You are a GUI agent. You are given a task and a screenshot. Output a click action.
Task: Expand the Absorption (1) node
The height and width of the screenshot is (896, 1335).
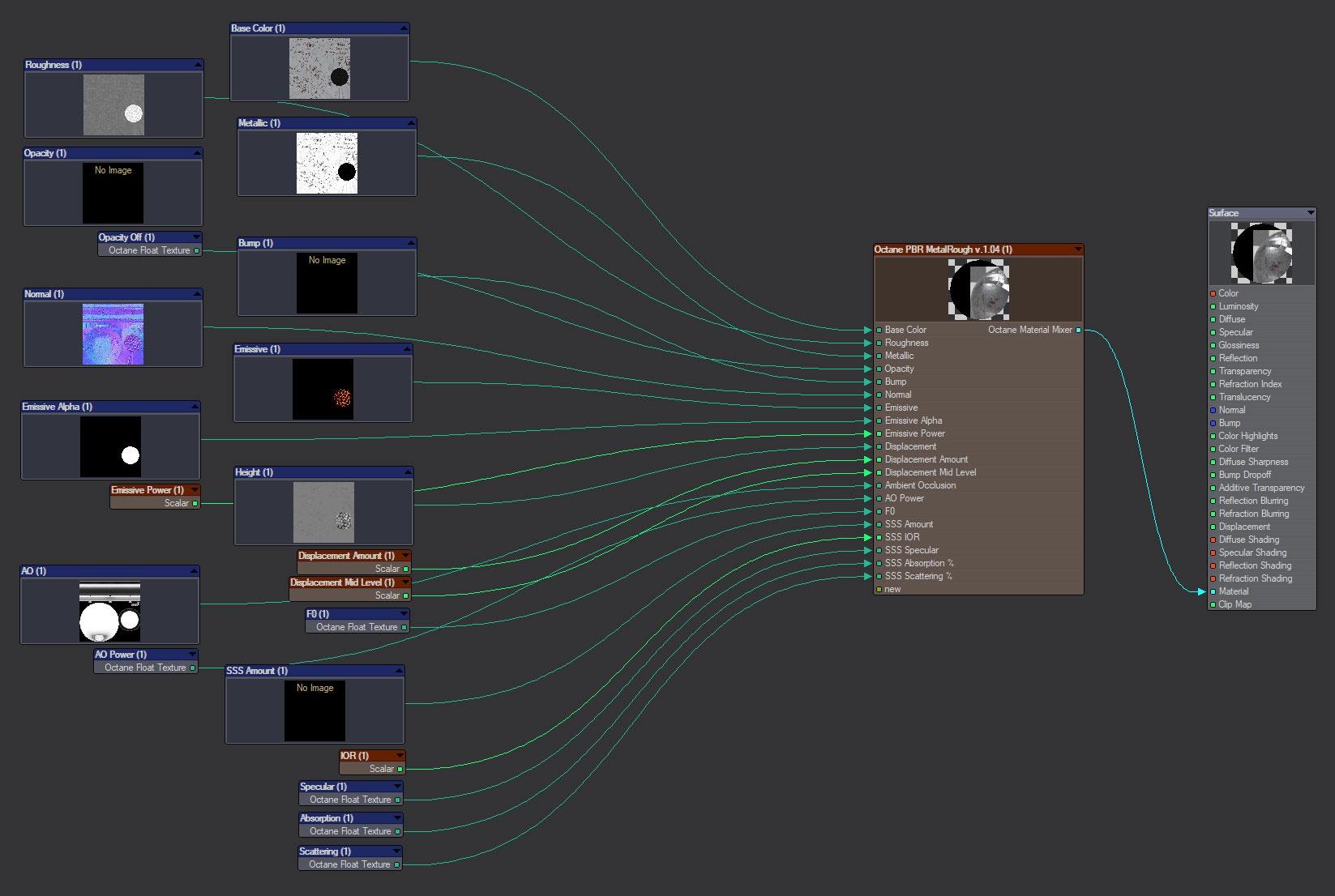(x=396, y=818)
